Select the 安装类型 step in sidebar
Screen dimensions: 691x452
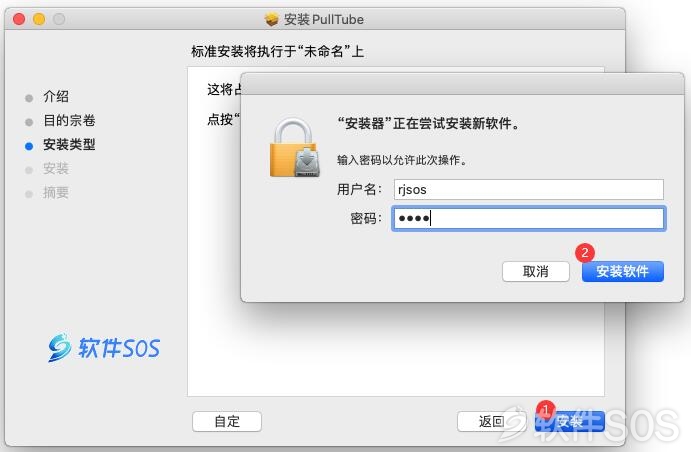69,144
